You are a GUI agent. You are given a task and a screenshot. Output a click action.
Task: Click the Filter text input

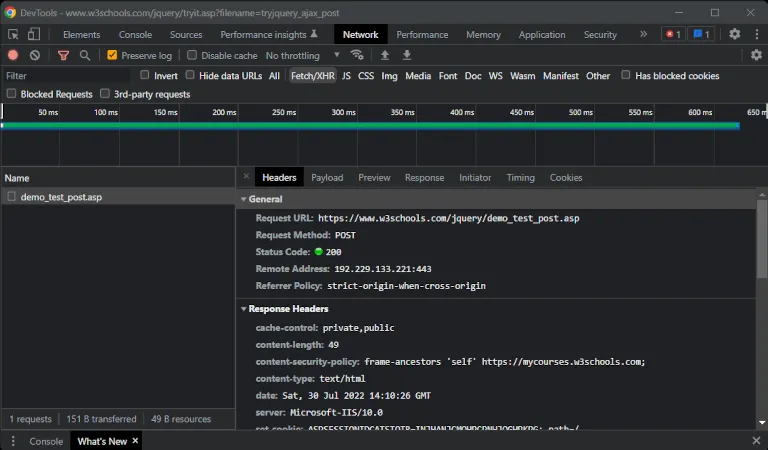(67, 75)
